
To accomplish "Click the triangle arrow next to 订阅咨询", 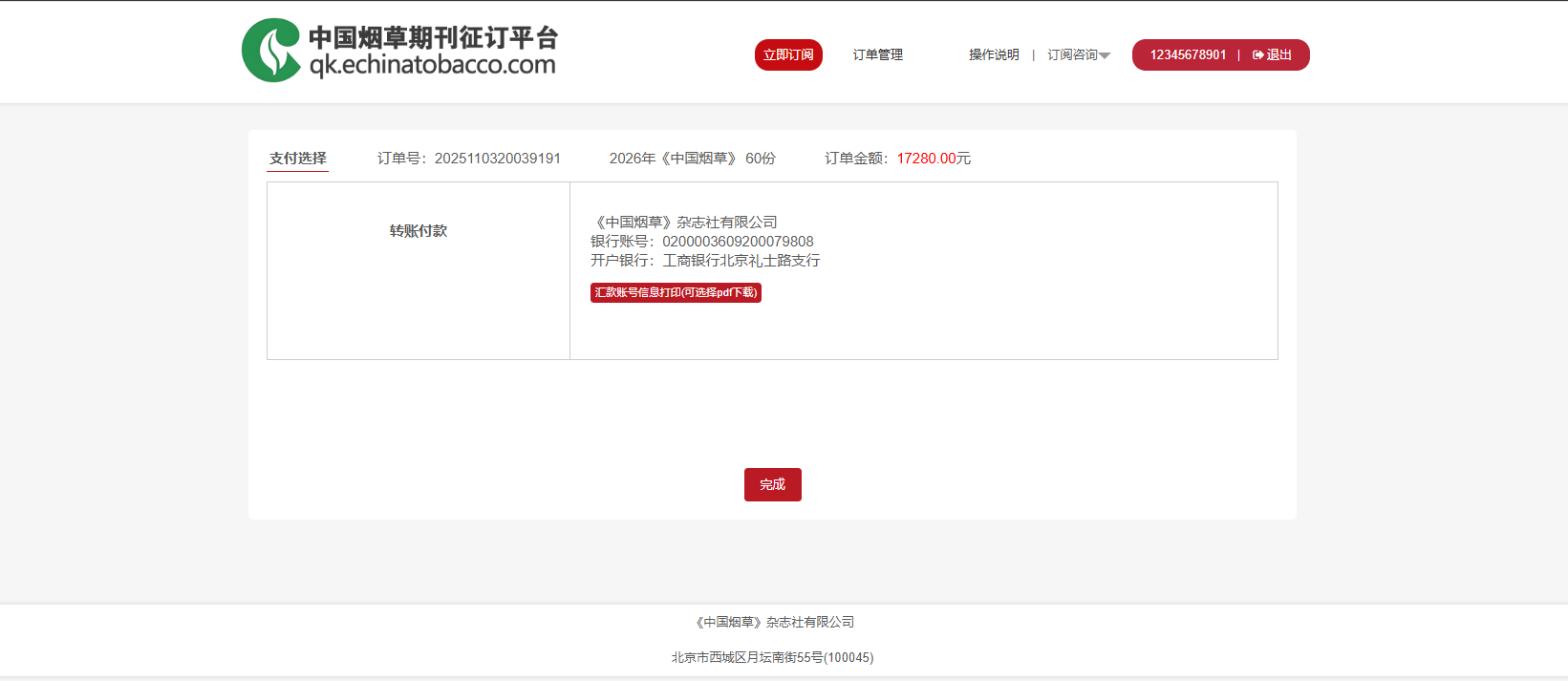I will pos(1105,56).
